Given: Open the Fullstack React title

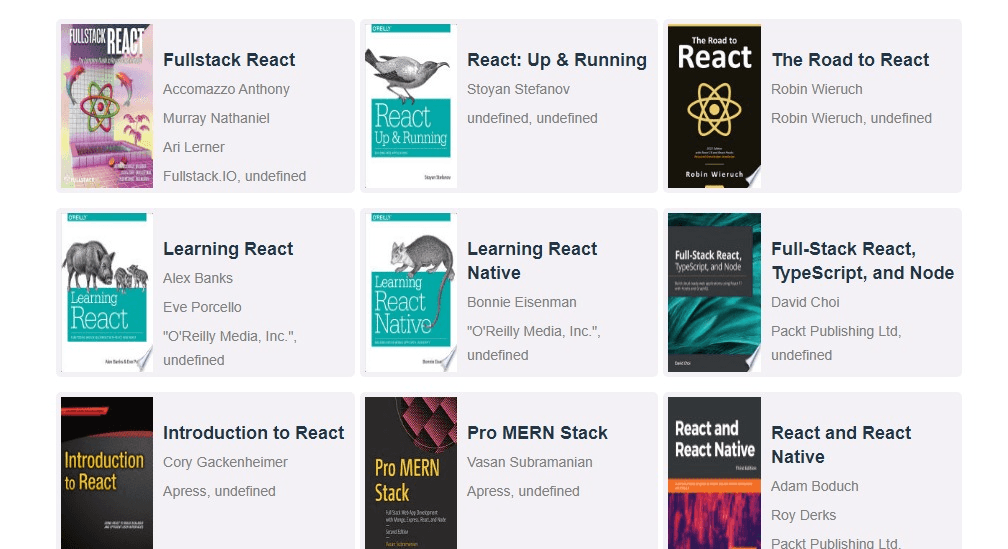Looking at the screenshot, I should click(x=229, y=60).
